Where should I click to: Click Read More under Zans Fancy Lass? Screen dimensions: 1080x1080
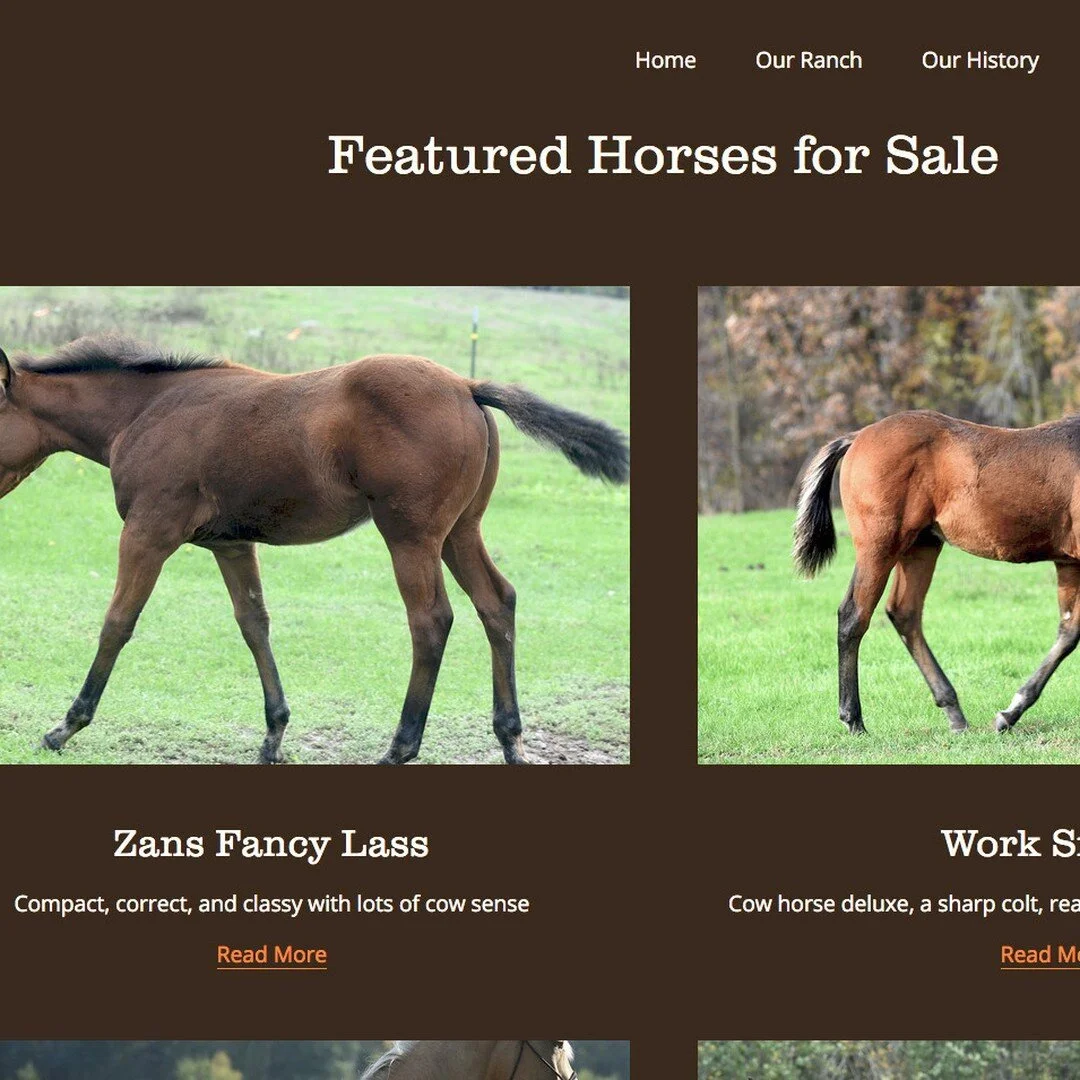(271, 955)
